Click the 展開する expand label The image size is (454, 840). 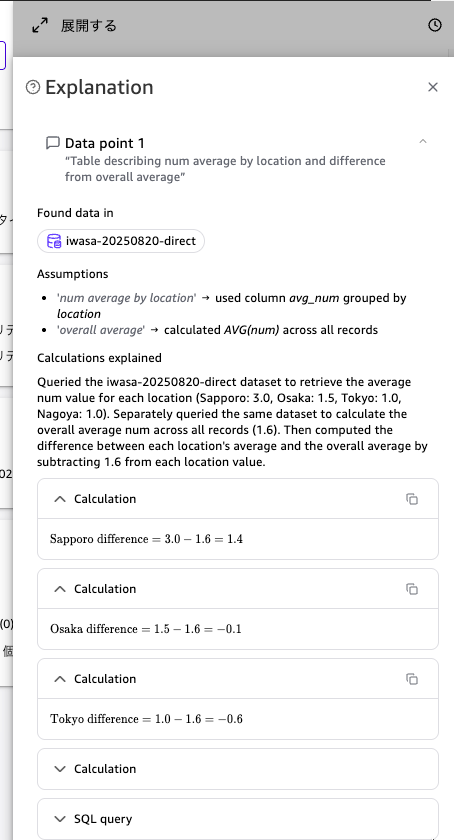click(88, 26)
